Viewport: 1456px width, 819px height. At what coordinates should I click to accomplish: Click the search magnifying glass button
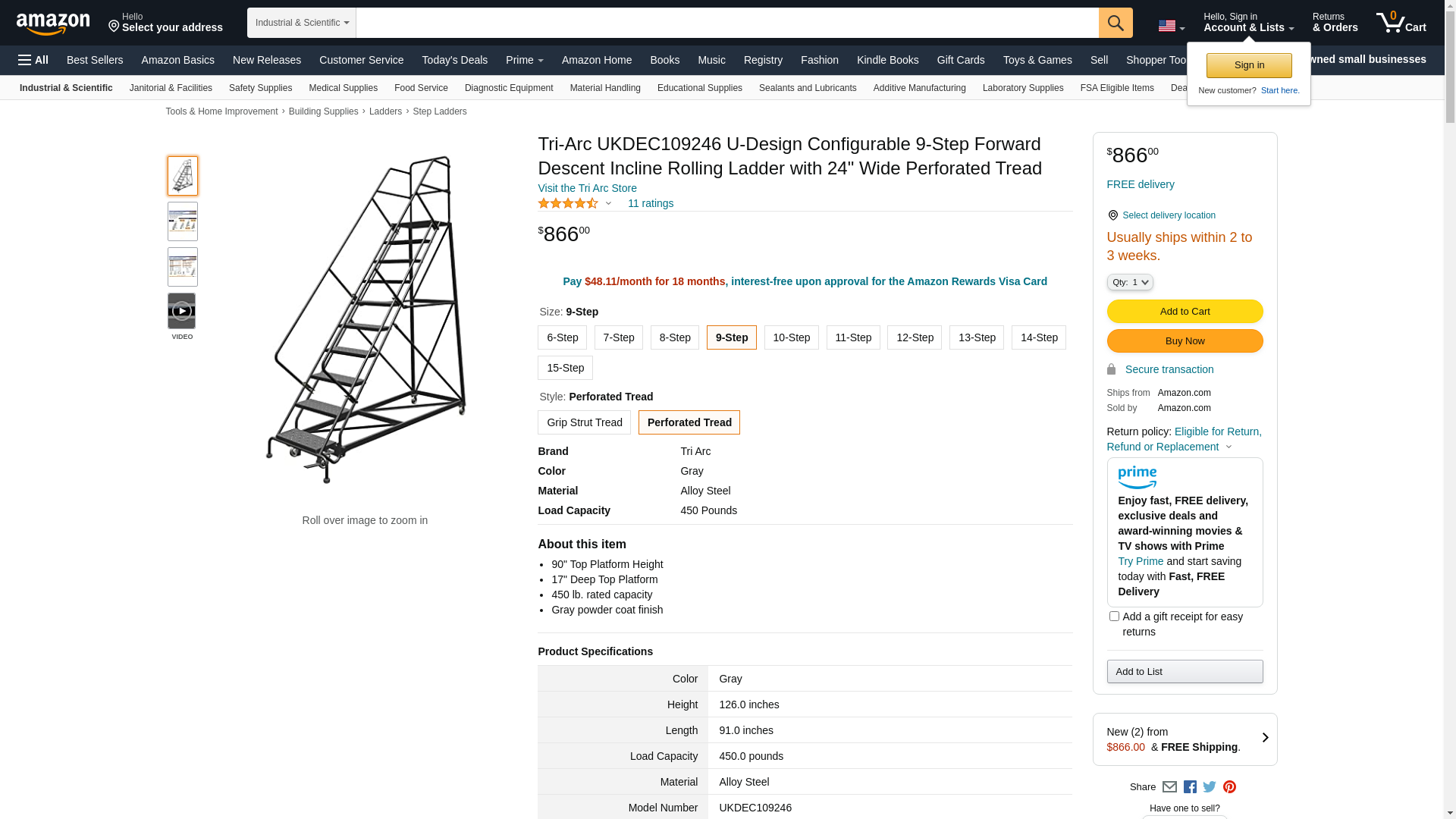tap(1115, 23)
